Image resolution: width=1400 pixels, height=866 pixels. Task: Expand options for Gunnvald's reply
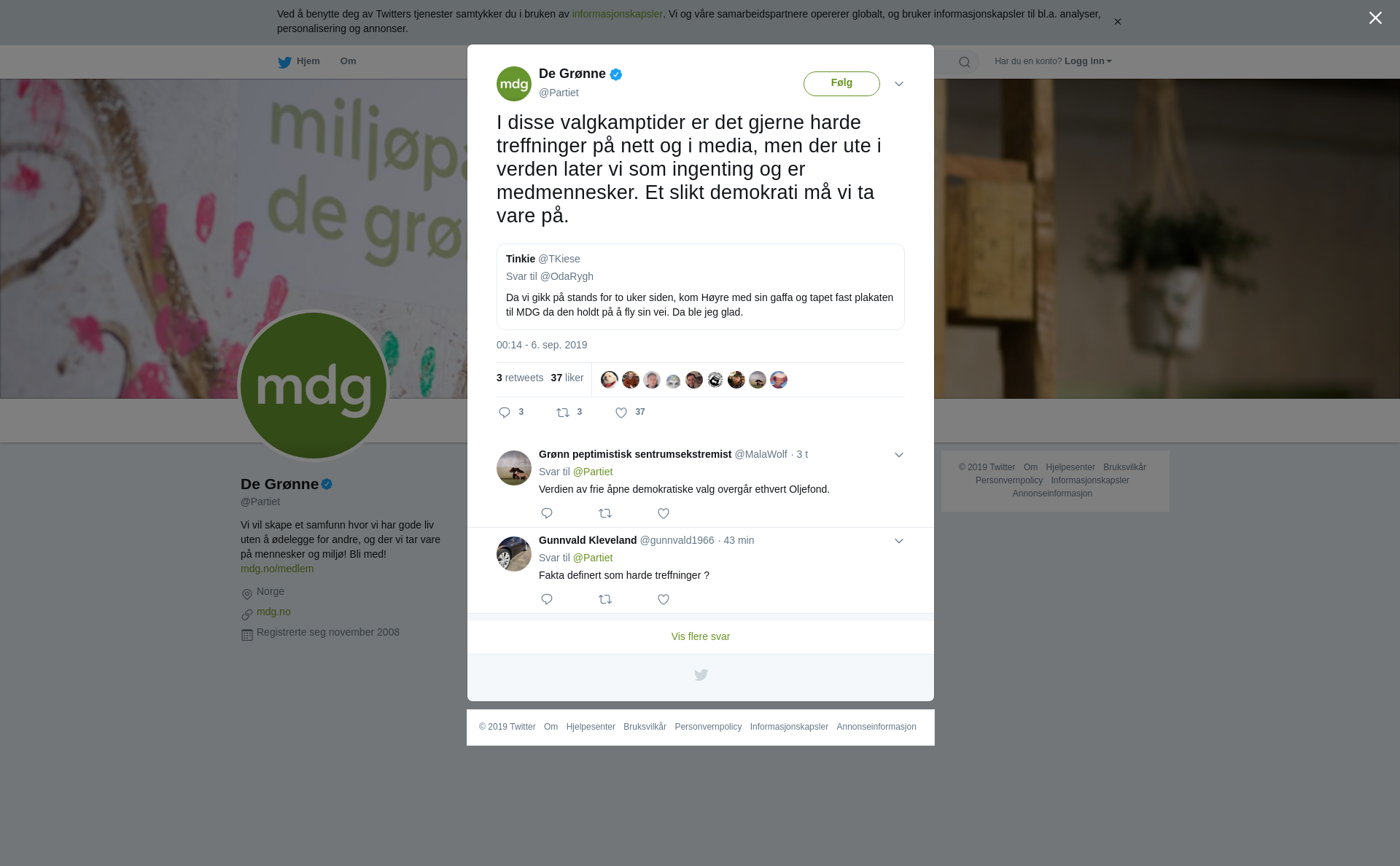(x=899, y=541)
